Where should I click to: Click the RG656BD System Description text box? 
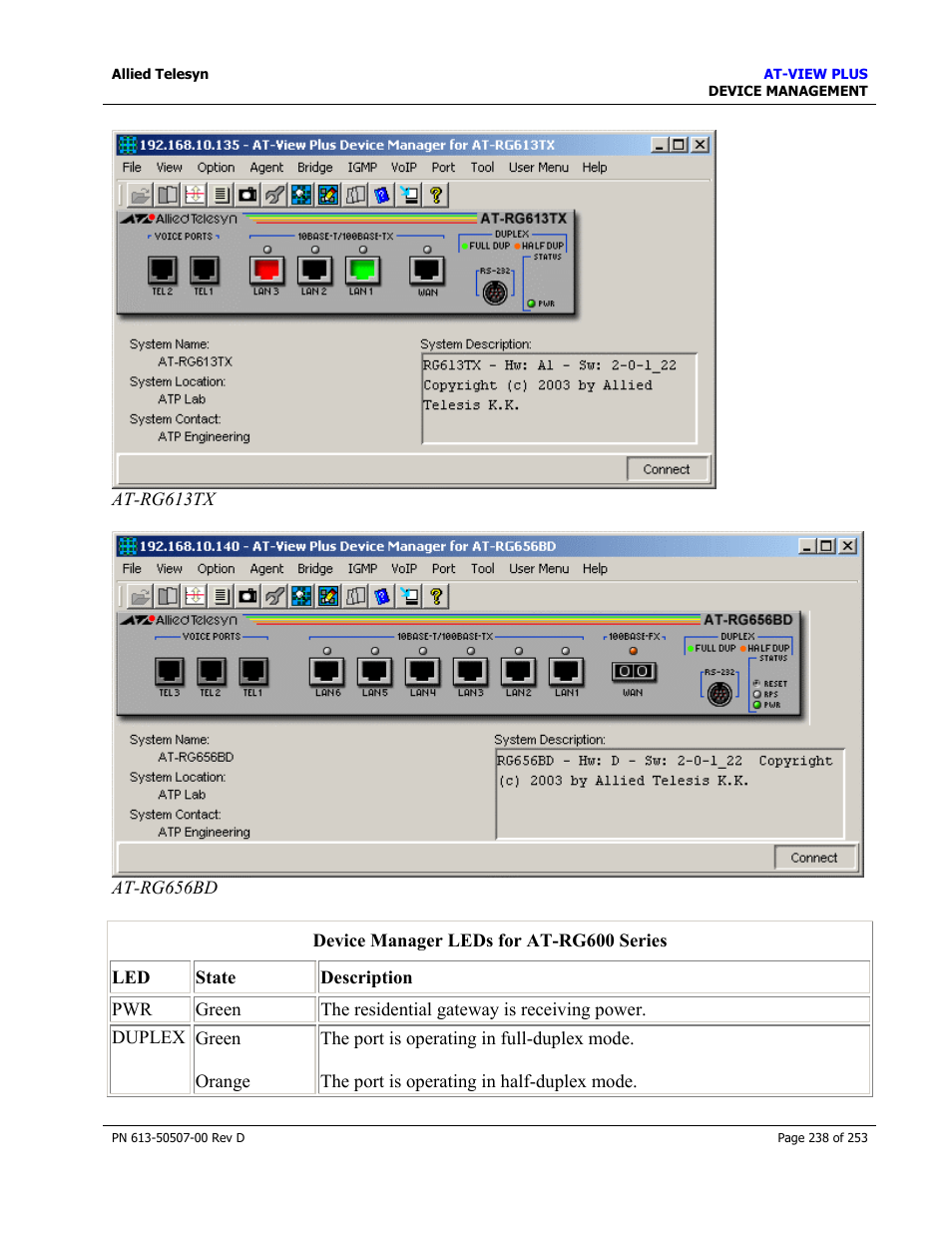coord(670,794)
